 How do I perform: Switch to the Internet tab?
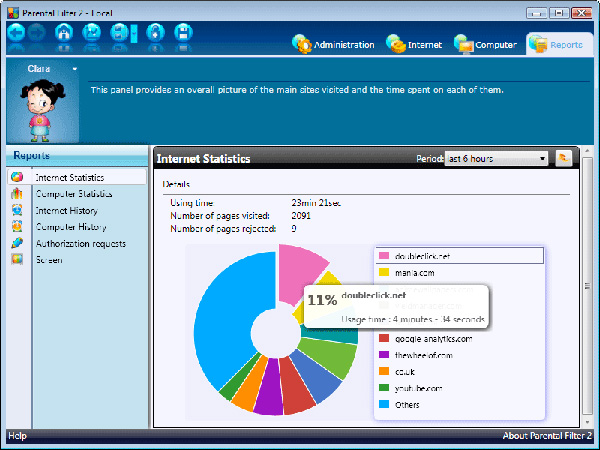tap(414, 44)
